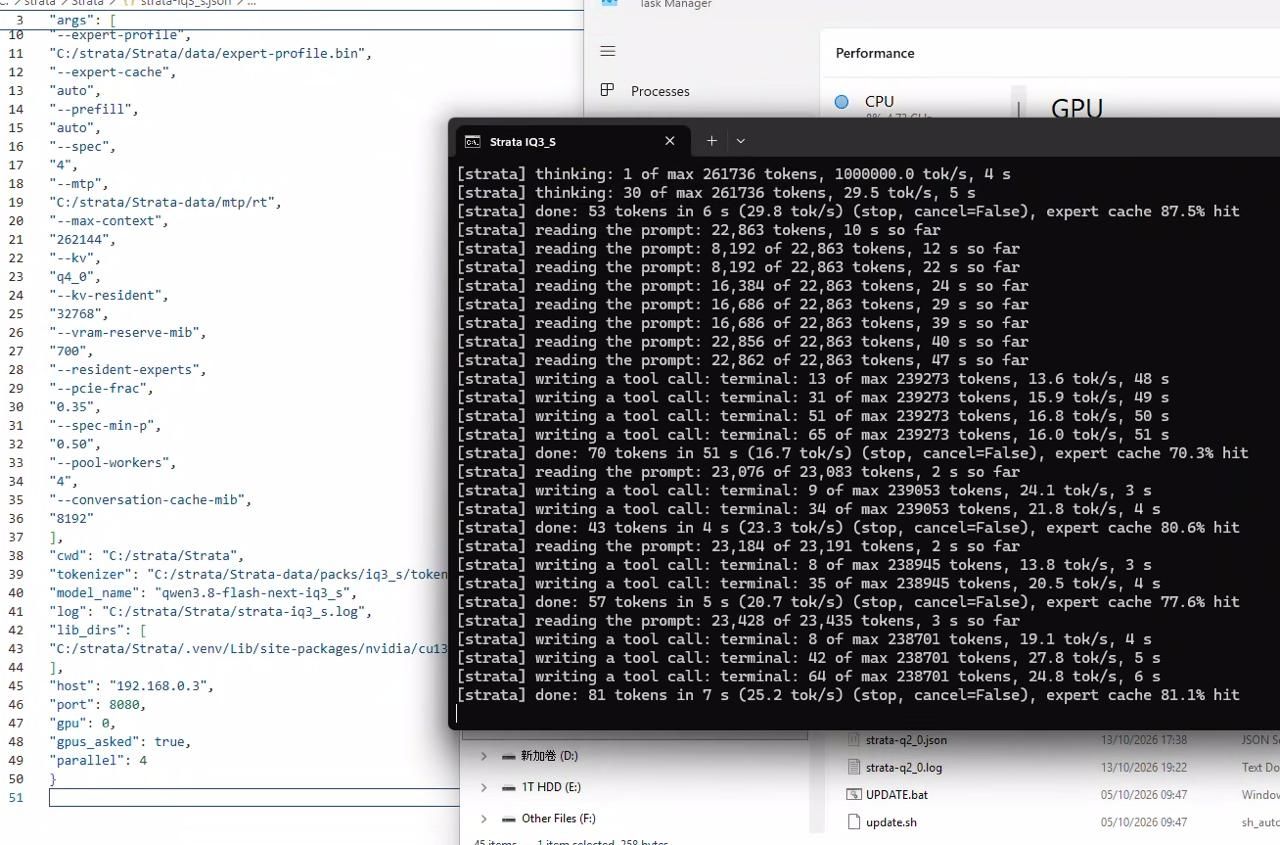Select UPDATE.bat in the file list
The width and height of the screenshot is (1280, 845).
[x=896, y=794]
